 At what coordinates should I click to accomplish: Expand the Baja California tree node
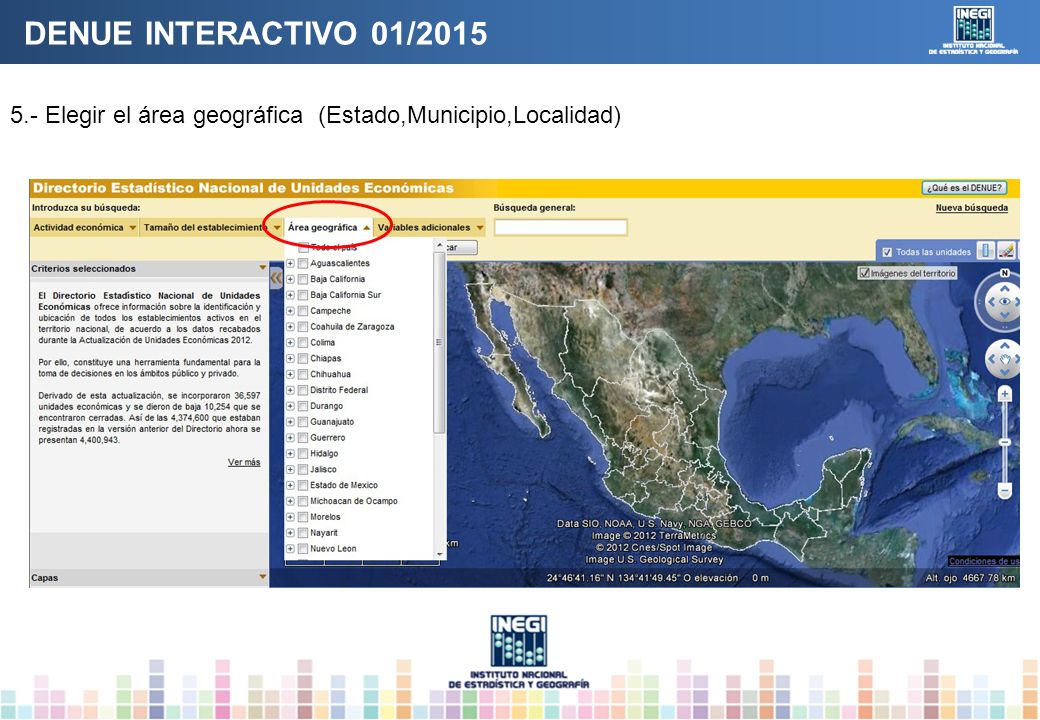pyautogui.click(x=290, y=279)
